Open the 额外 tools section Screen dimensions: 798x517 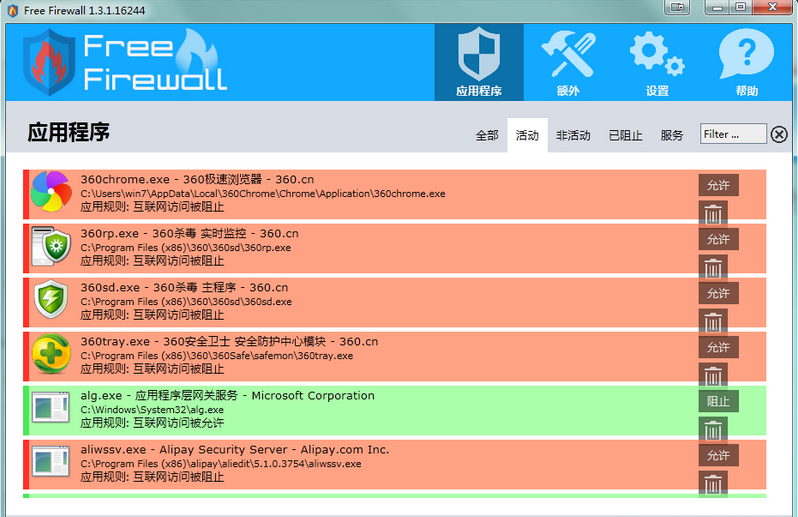(x=567, y=63)
